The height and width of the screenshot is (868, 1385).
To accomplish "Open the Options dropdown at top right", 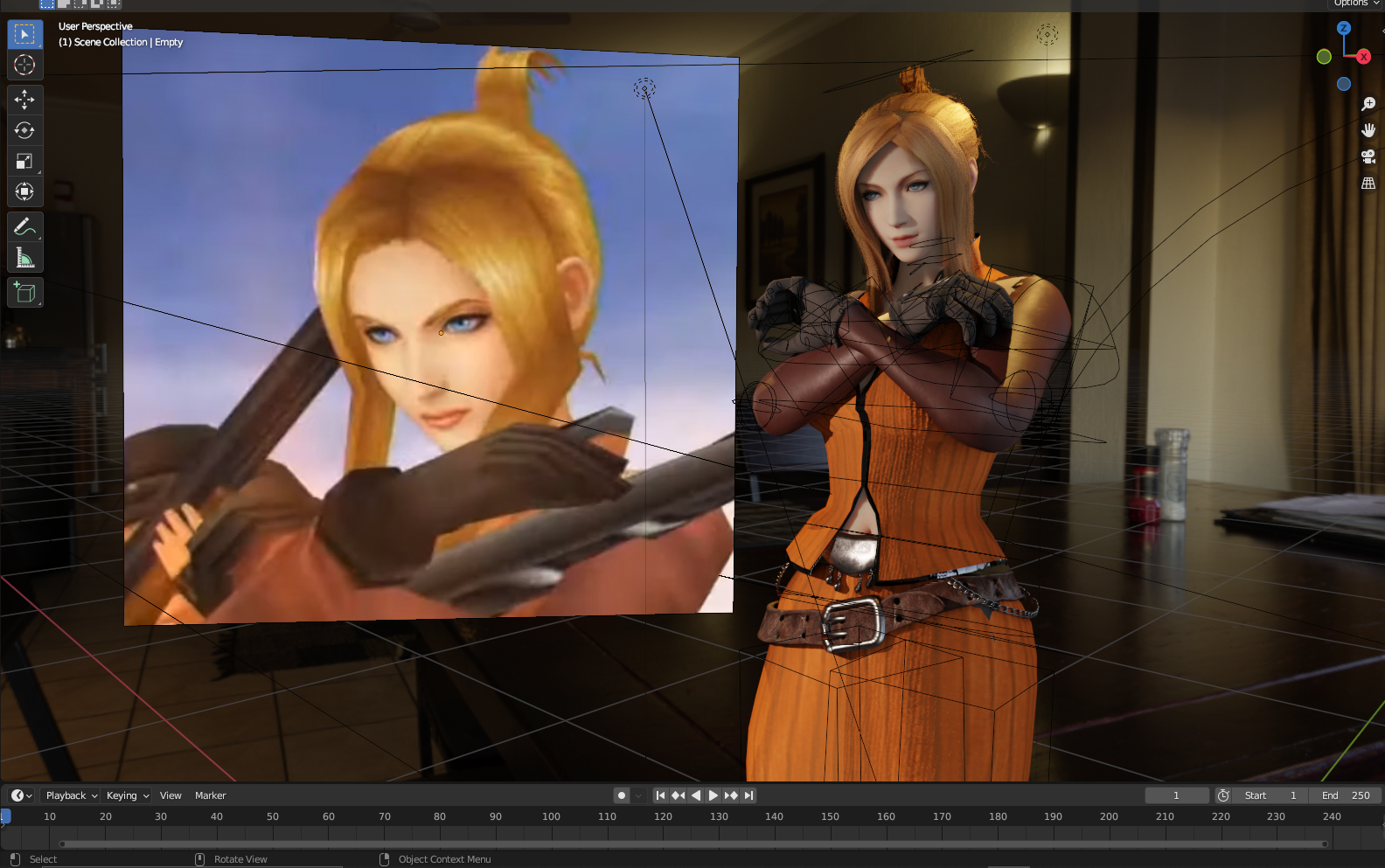I will click(x=1355, y=3).
